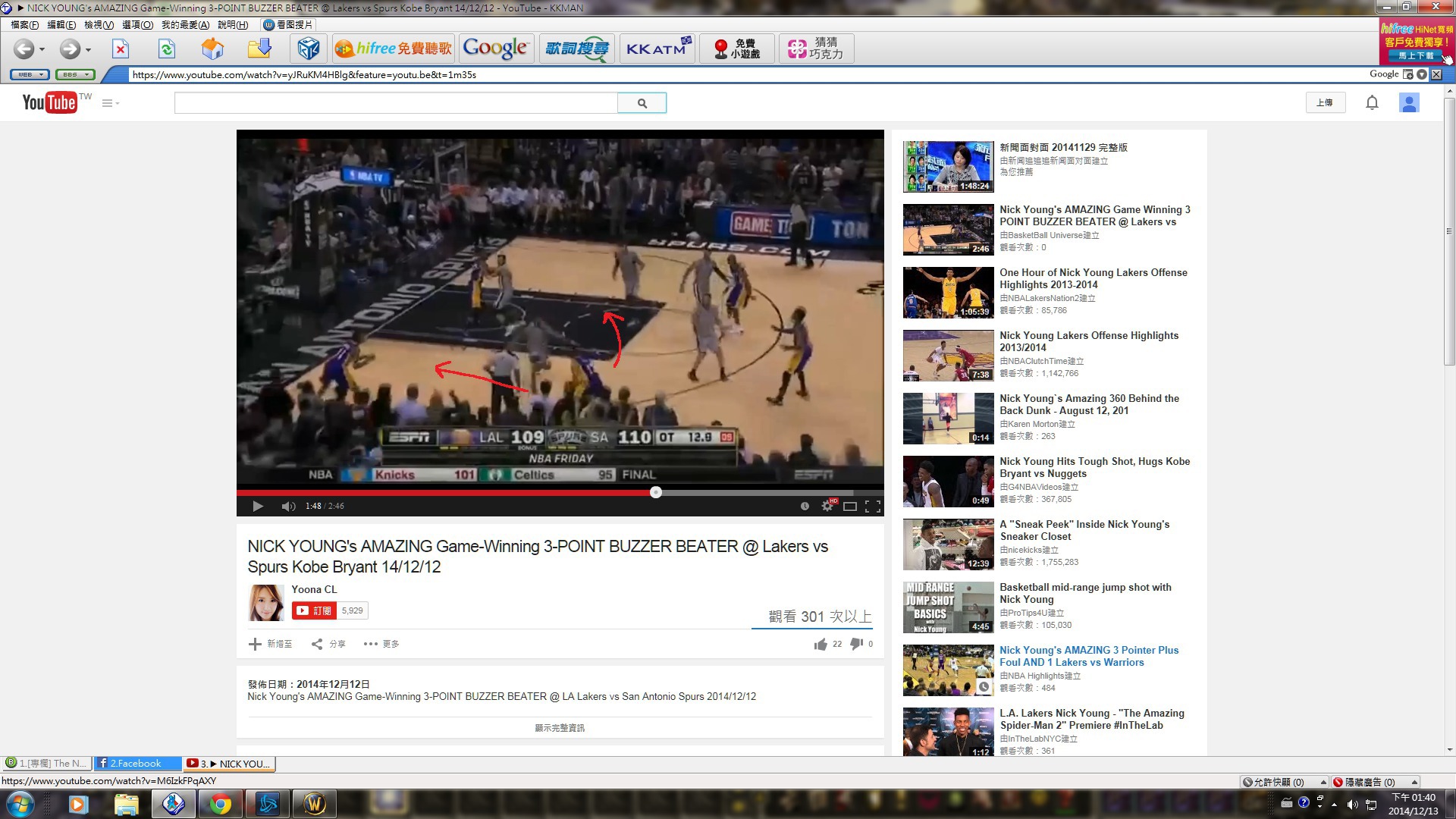Image resolution: width=1456 pixels, height=819 pixels.
Task: Like the video with thumbs up icon
Action: click(821, 644)
